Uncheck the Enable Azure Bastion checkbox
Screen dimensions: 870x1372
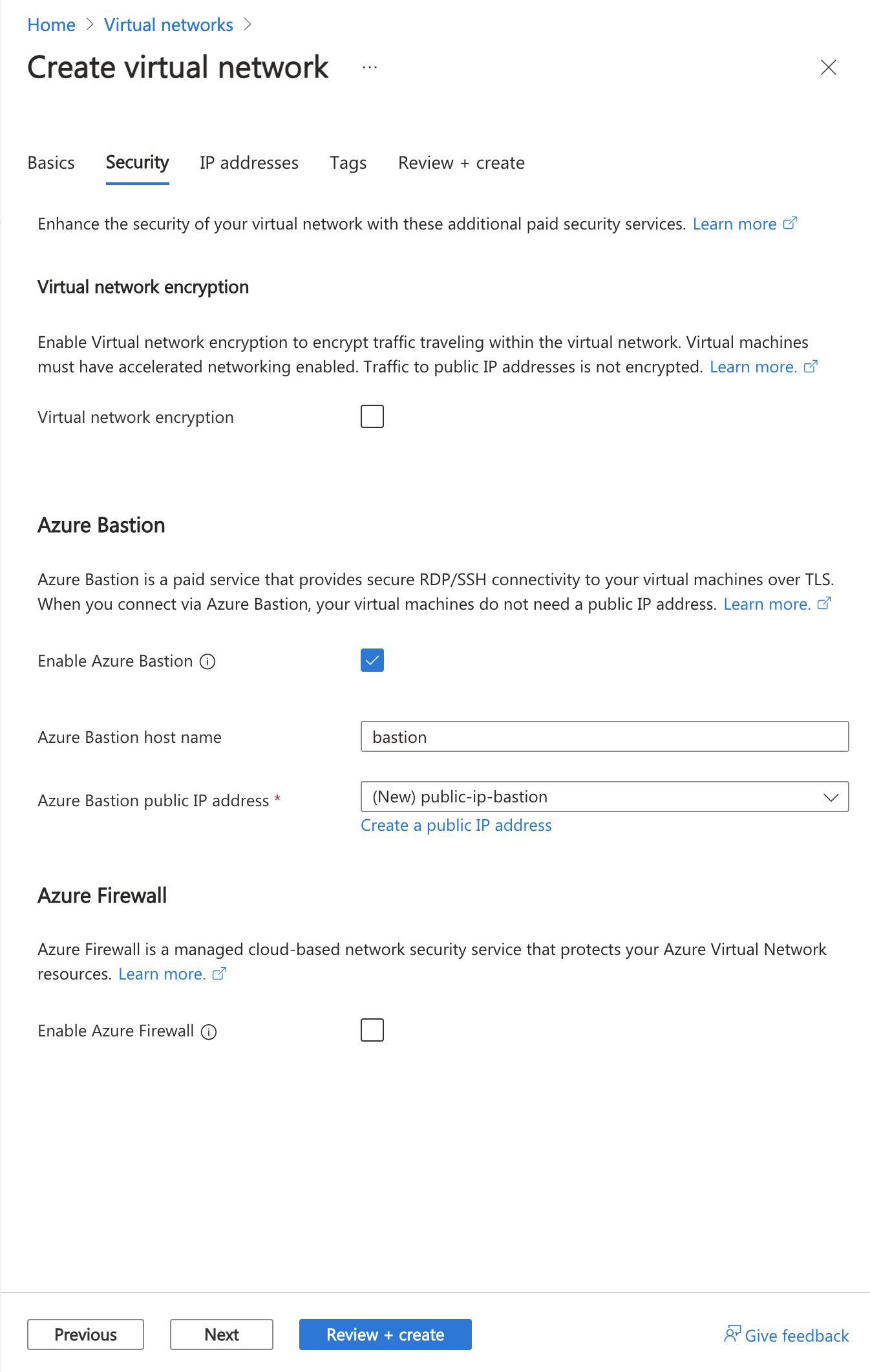pos(372,660)
